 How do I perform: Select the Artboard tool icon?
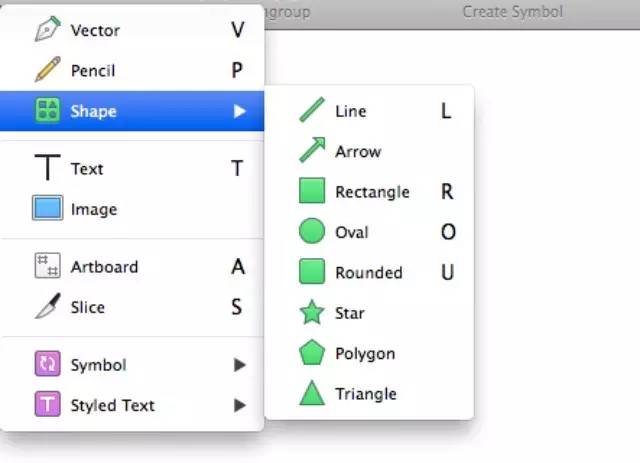(47, 267)
